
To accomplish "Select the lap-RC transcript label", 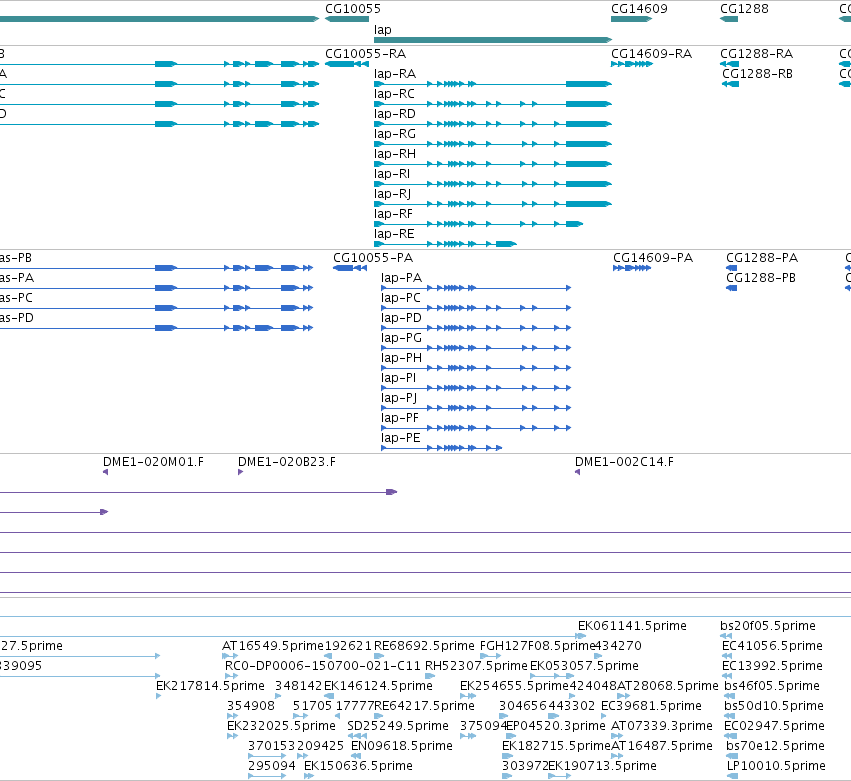I will coord(394,94).
